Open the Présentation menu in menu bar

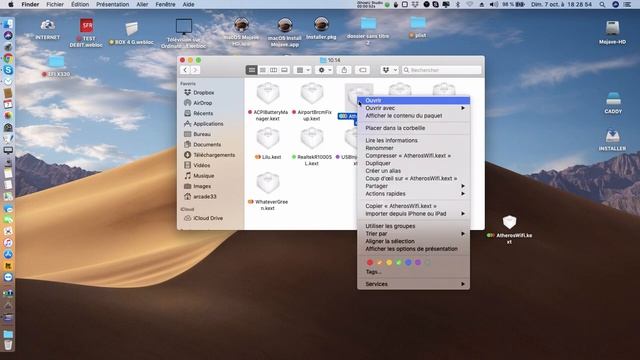[112, 4]
